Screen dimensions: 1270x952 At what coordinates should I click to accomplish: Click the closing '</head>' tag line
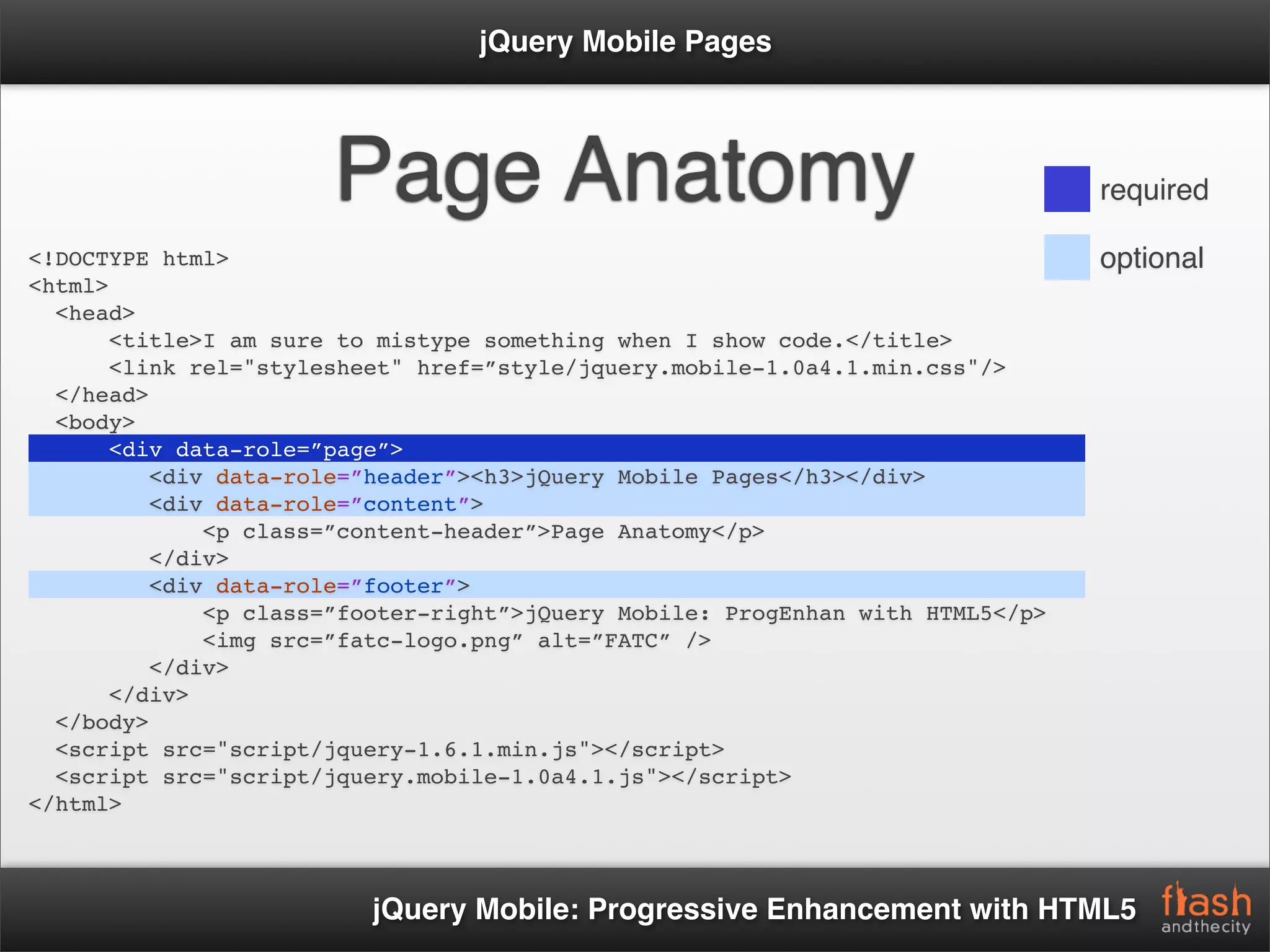(102, 395)
